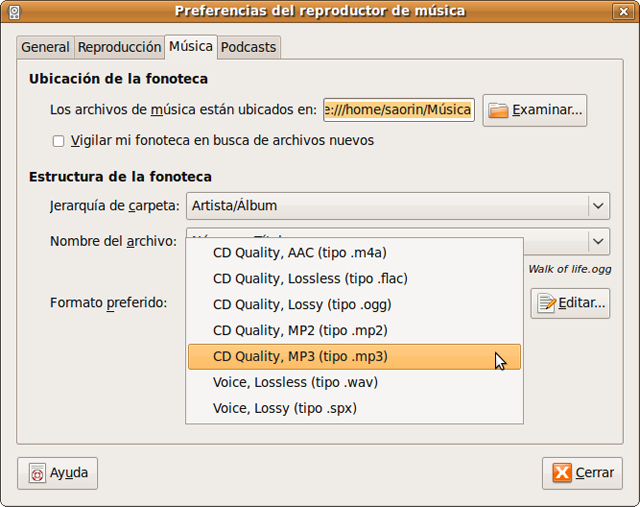Go to the Podcasts tab
The width and height of the screenshot is (640, 507).
point(248,47)
